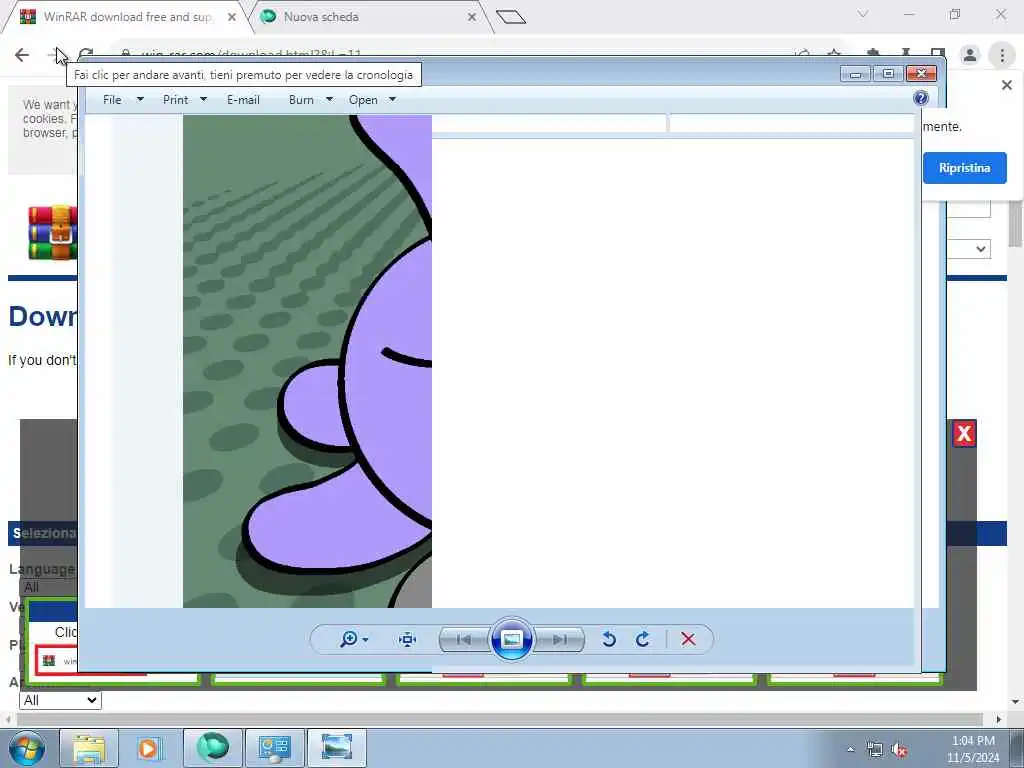This screenshot has width=1024, height=768.
Task: Click the muted volume tray icon
Action: pyautogui.click(x=899, y=750)
